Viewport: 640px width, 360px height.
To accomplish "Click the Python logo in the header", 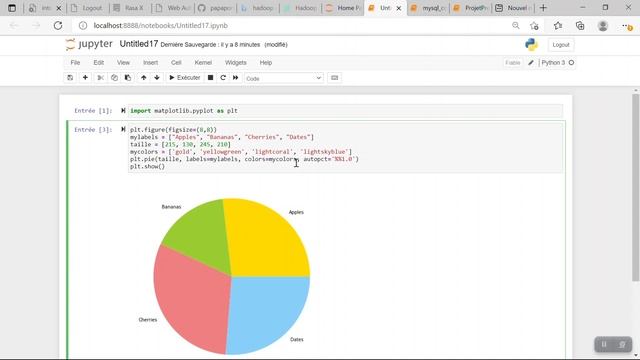I will [531, 44].
